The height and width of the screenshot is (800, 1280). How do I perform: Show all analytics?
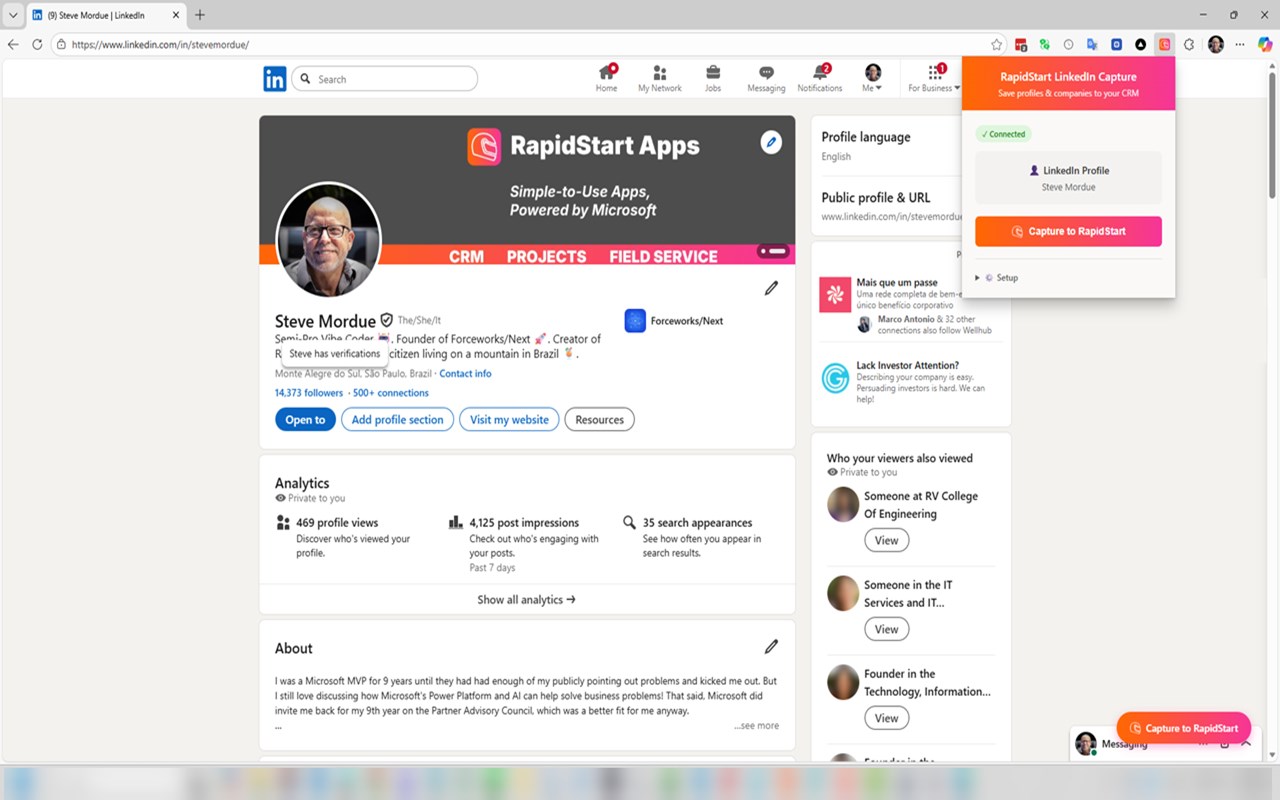coord(527,600)
